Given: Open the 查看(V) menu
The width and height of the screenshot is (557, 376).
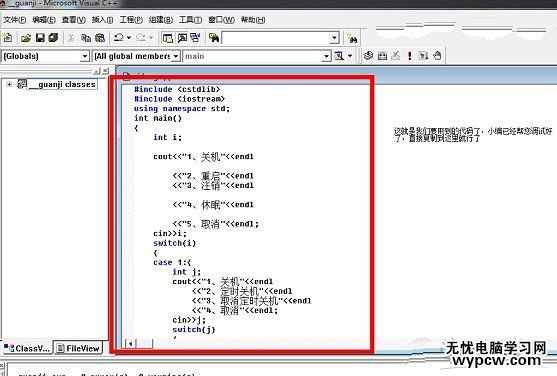Looking at the screenshot, I should [74, 20].
